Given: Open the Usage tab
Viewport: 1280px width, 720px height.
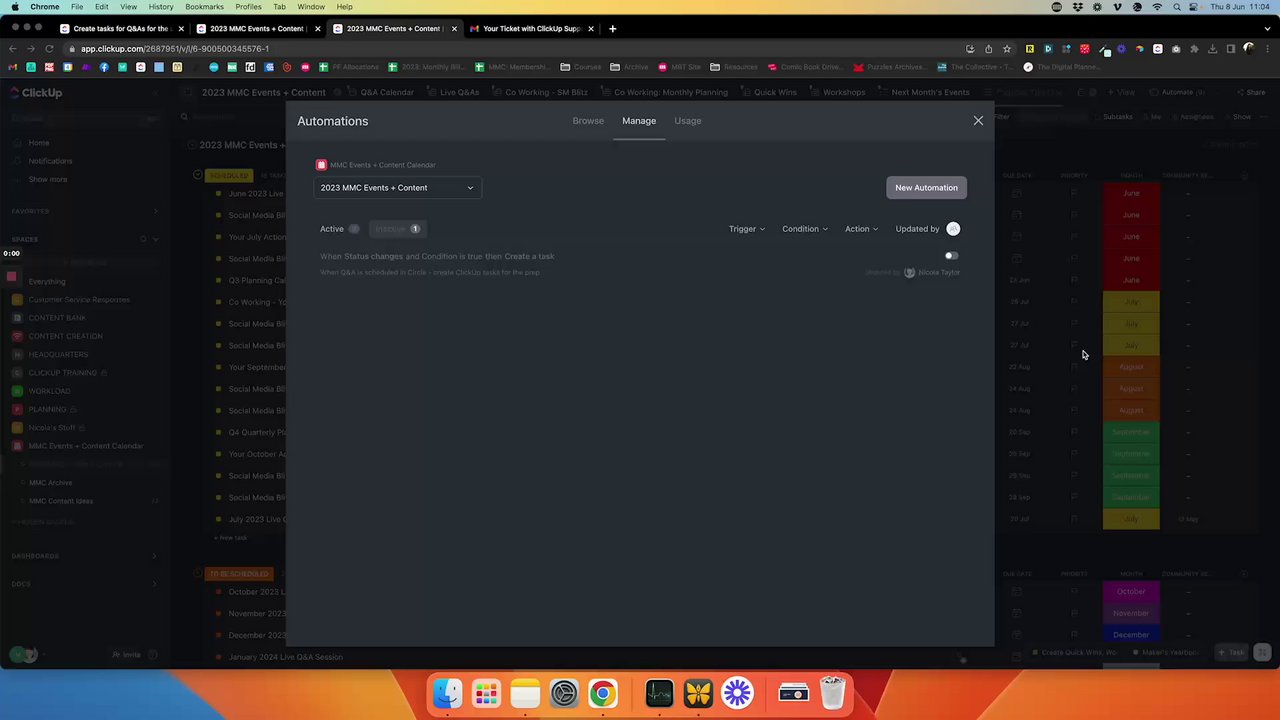Looking at the screenshot, I should pyautogui.click(x=687, y=121).
